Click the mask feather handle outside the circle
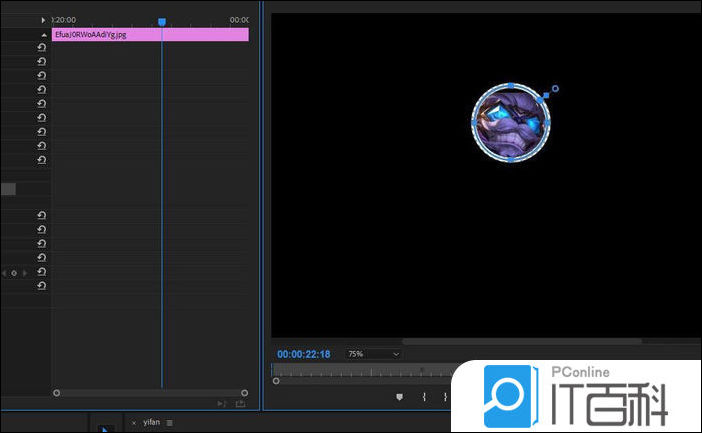This screenshot has height=433, width=702. pyautogui.click(x=555, y=89)
